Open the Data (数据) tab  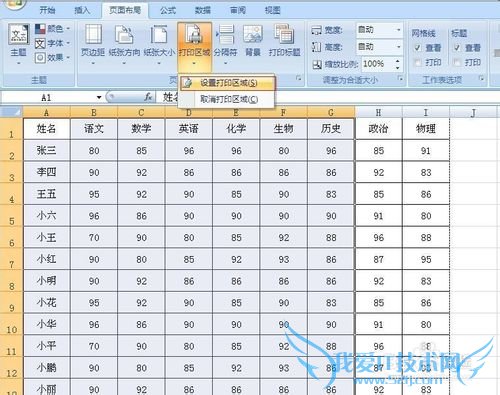(x=203, y=10)
